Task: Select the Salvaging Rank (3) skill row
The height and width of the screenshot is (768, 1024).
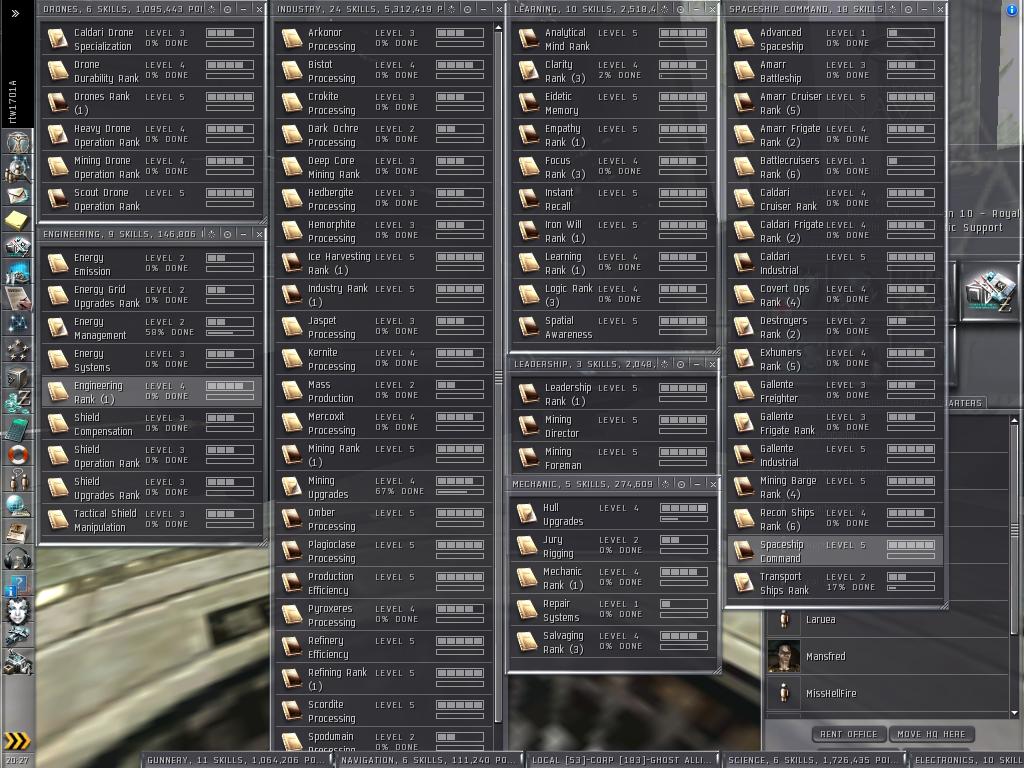Action: coord(613,643)
